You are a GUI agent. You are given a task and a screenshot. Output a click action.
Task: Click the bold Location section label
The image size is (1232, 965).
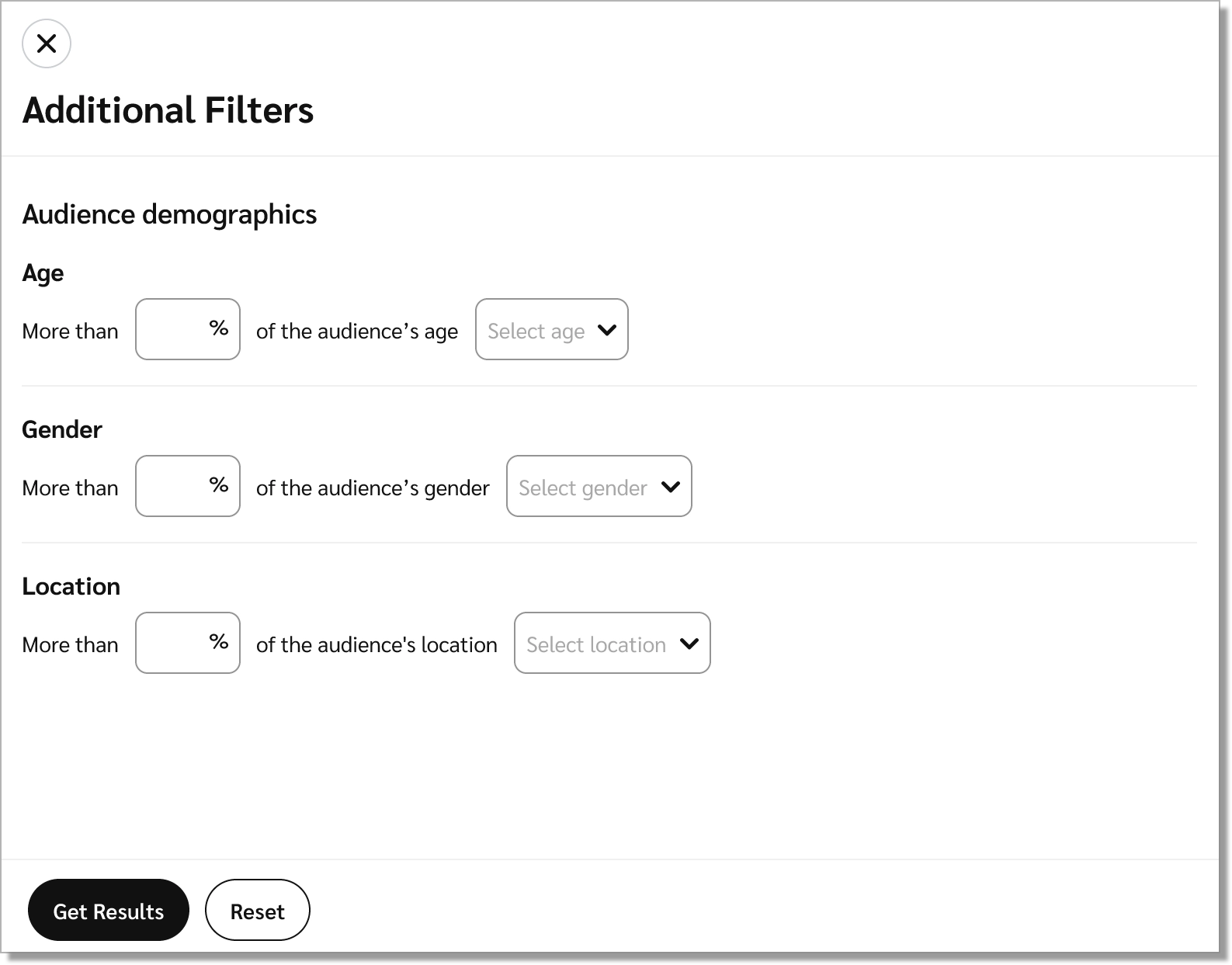(71, 587)
